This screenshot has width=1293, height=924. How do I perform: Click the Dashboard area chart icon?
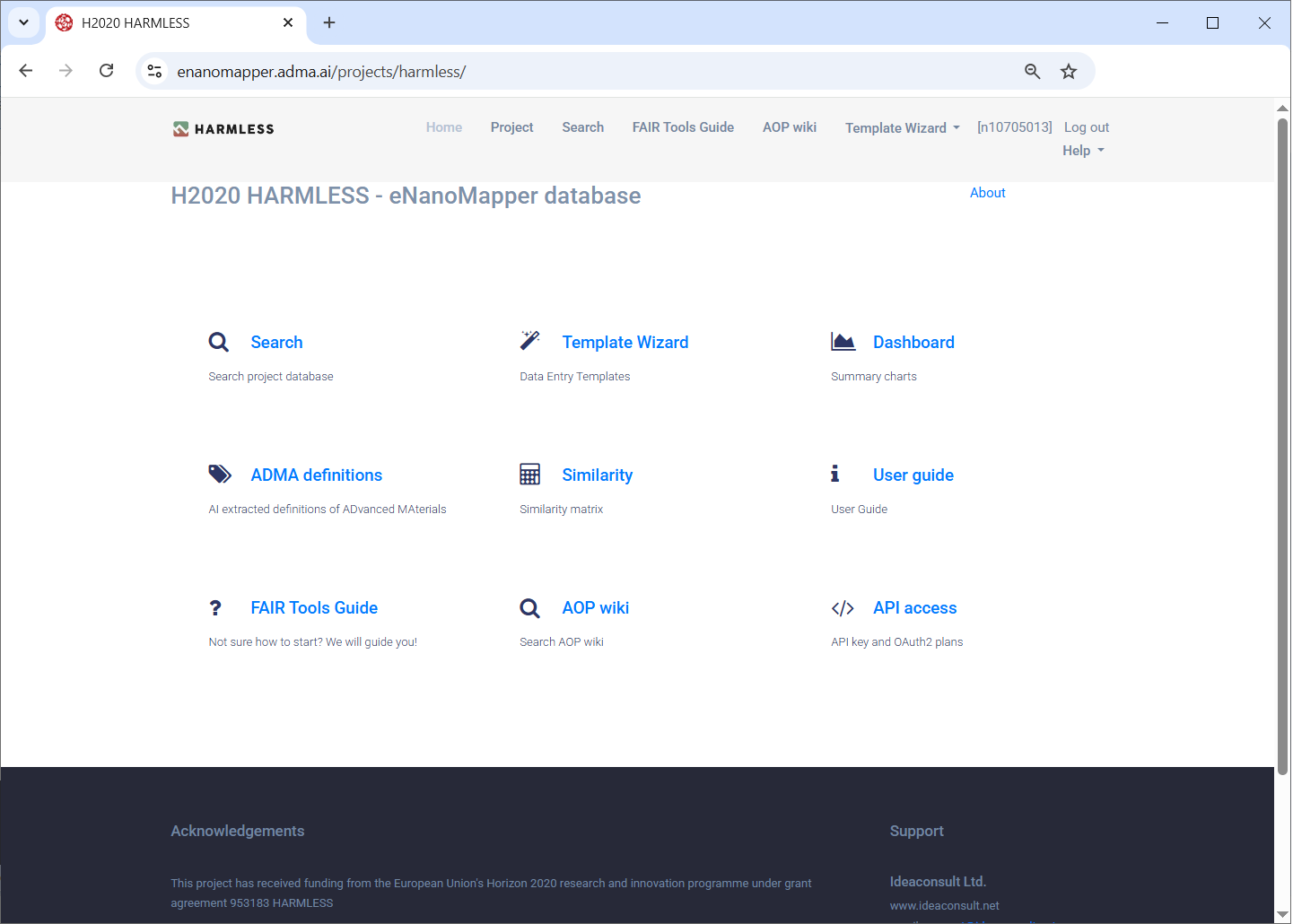pyautogui.click(x=843, y=342)
